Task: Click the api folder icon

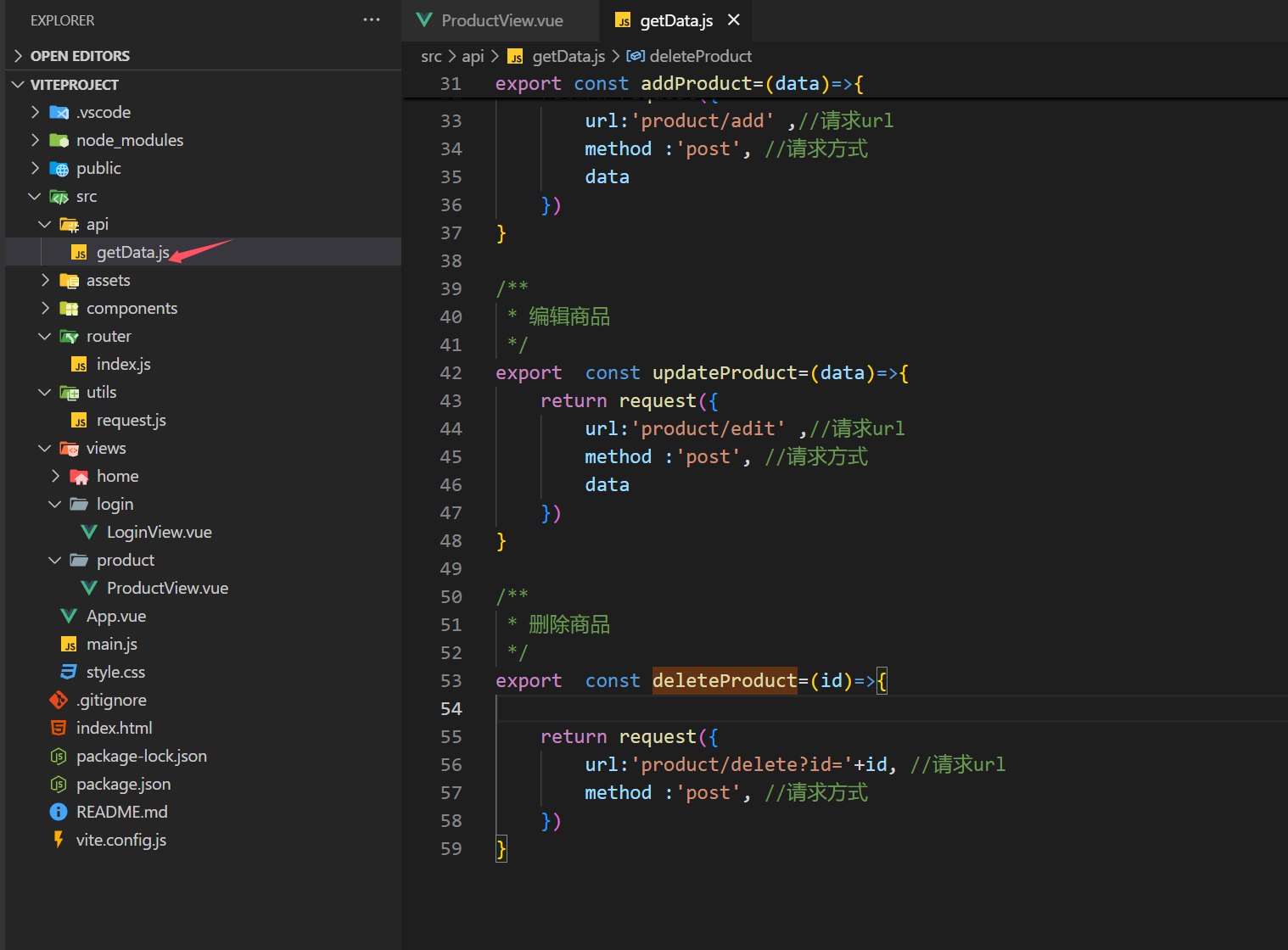Action: (69, 225)
